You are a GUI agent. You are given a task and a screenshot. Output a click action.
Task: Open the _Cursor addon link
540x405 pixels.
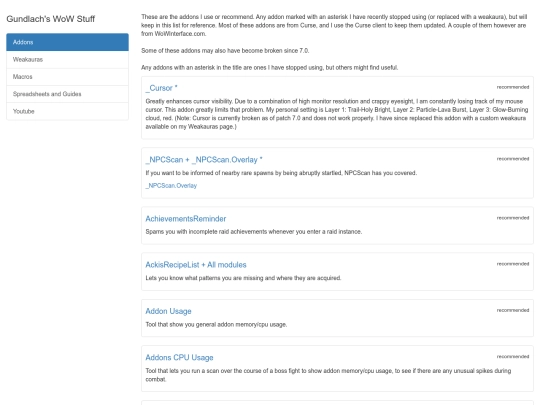coord(162,88)
